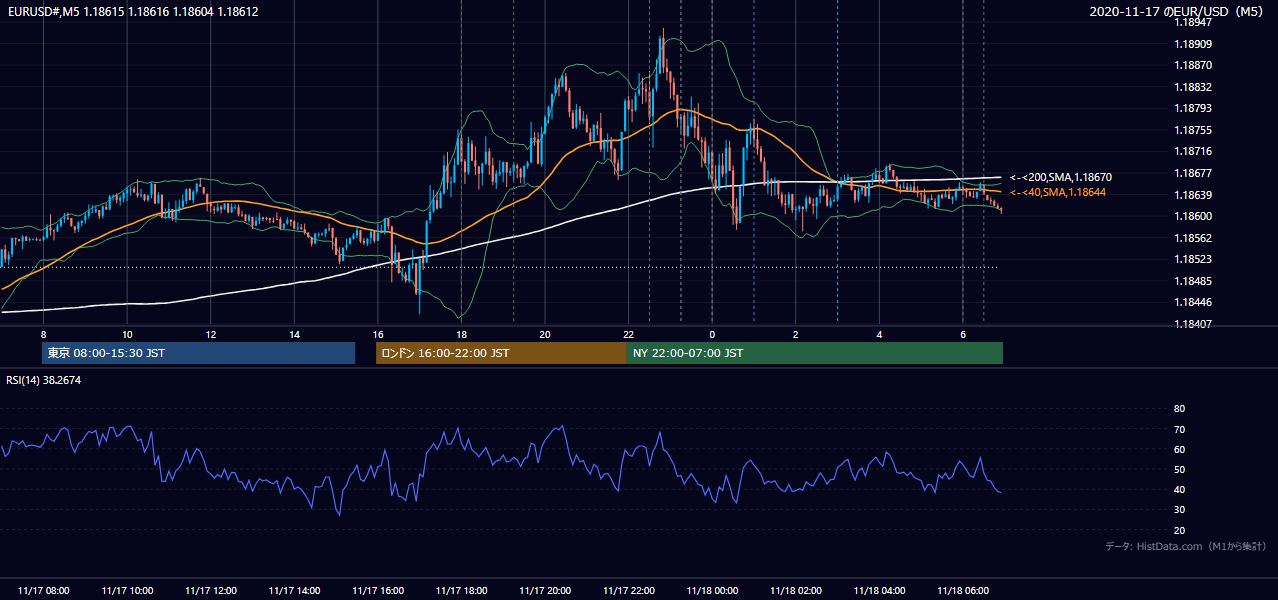Click hour label 12 under the price chart

pos(211,334)
